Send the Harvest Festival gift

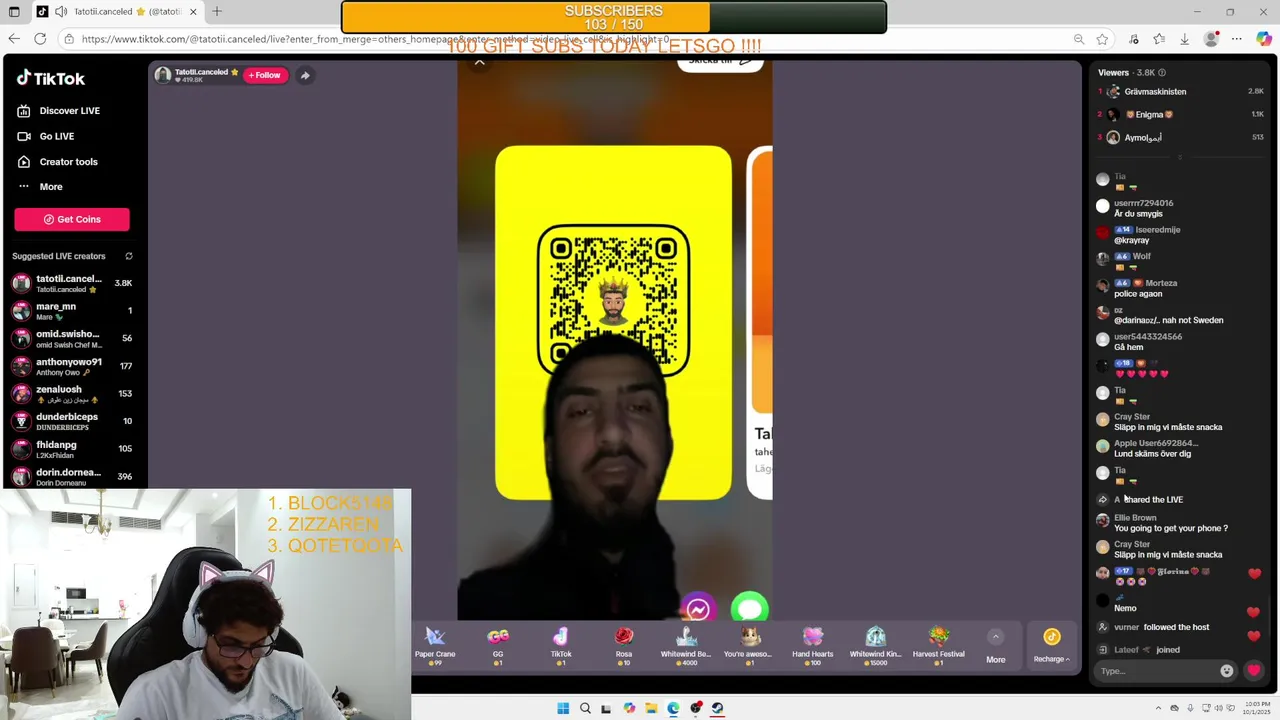[938, 645]
